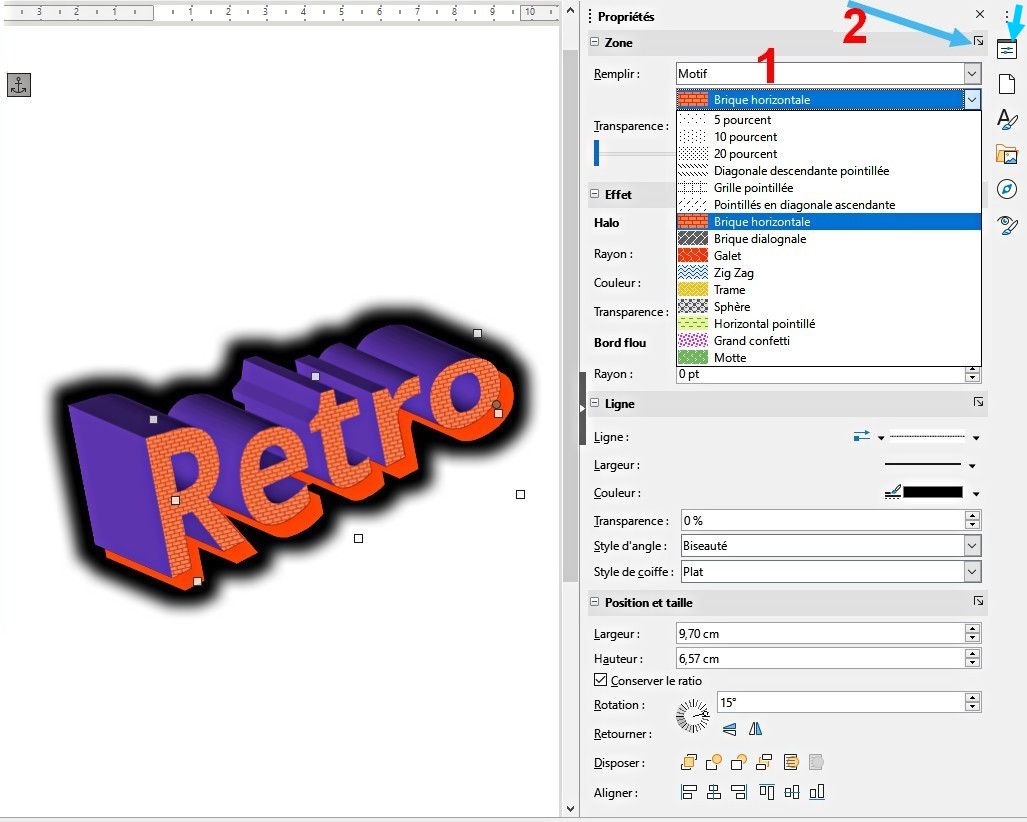Select '20 pourcent' pattern
This screenshot has height=822, width=1027.
829,154
